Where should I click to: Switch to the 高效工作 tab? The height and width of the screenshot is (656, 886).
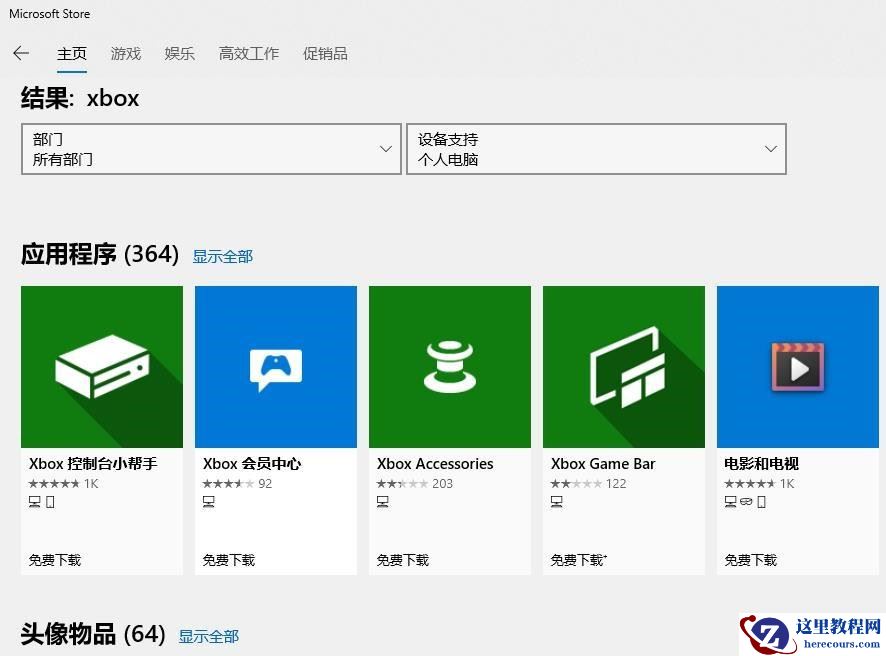coord(248,54)
